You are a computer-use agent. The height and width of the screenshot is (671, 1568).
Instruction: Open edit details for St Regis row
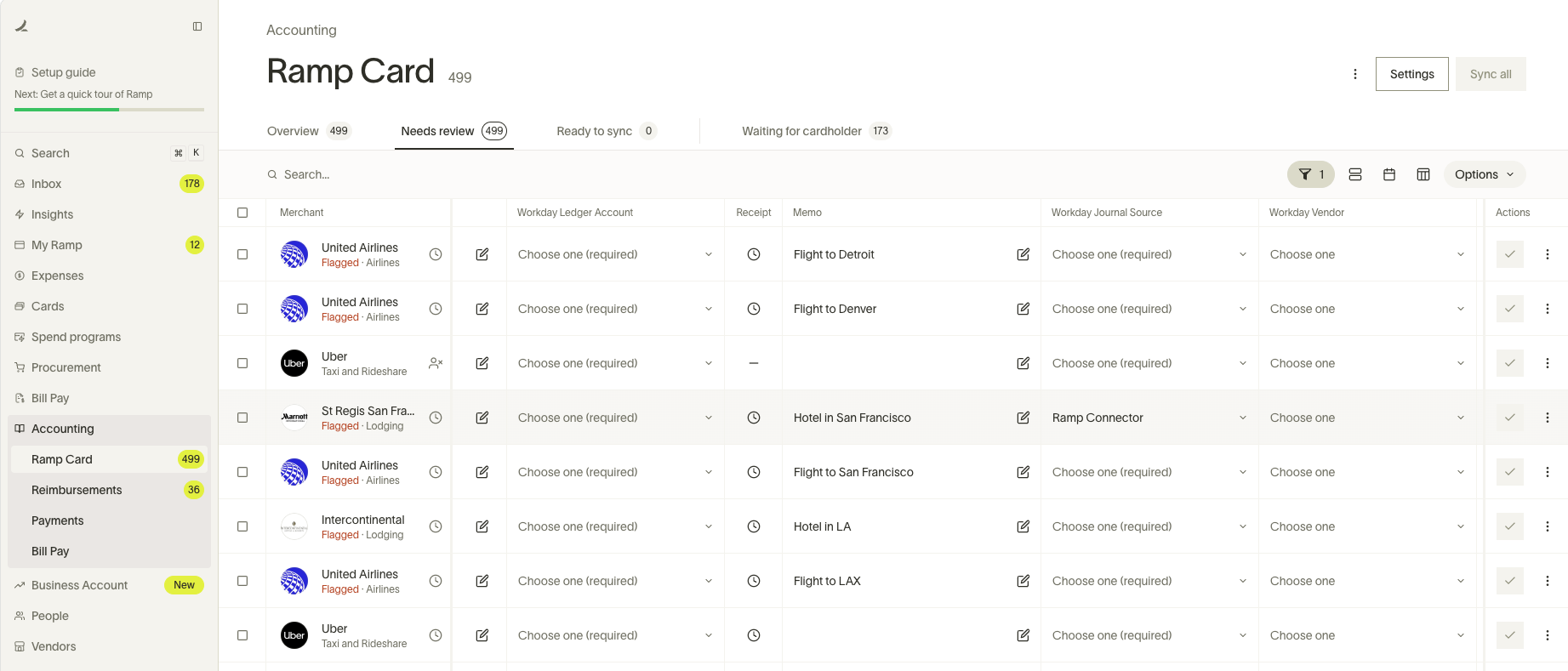coord(482,418)
